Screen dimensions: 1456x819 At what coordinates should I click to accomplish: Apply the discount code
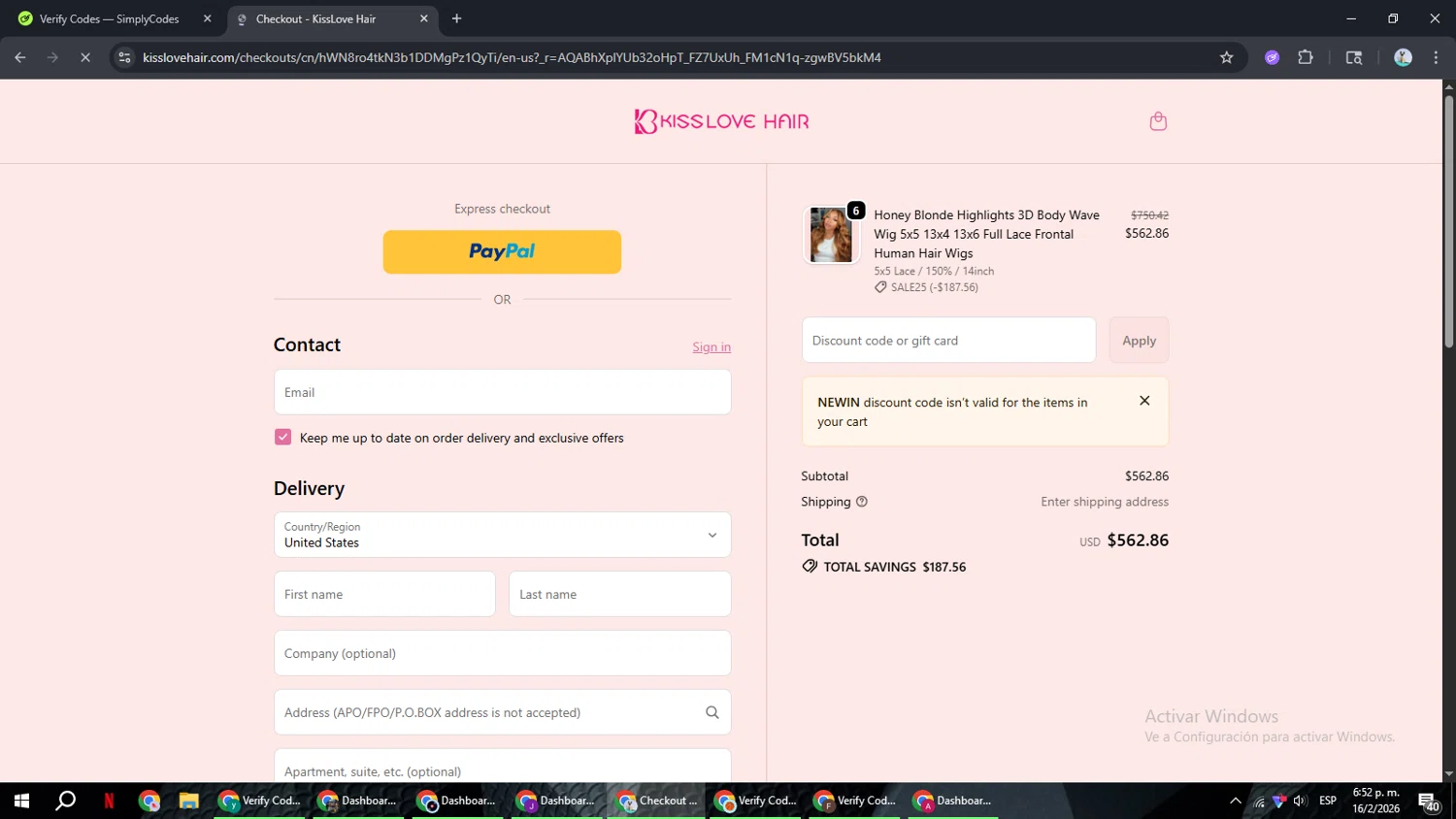[1139, 341]
